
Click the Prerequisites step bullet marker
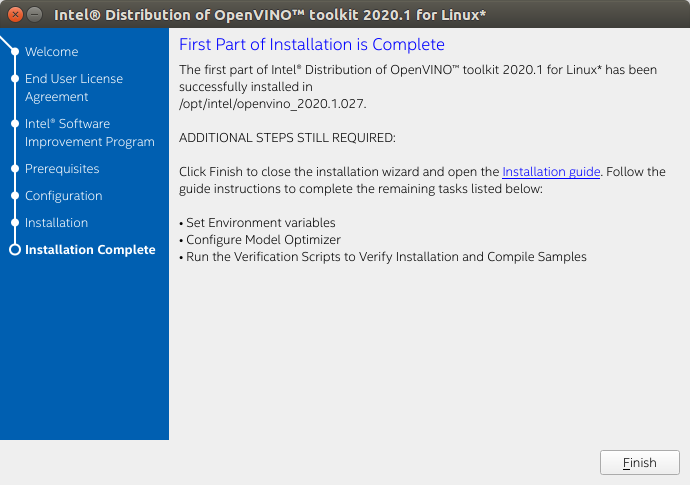pyautogui.click(x=14, y=169)
